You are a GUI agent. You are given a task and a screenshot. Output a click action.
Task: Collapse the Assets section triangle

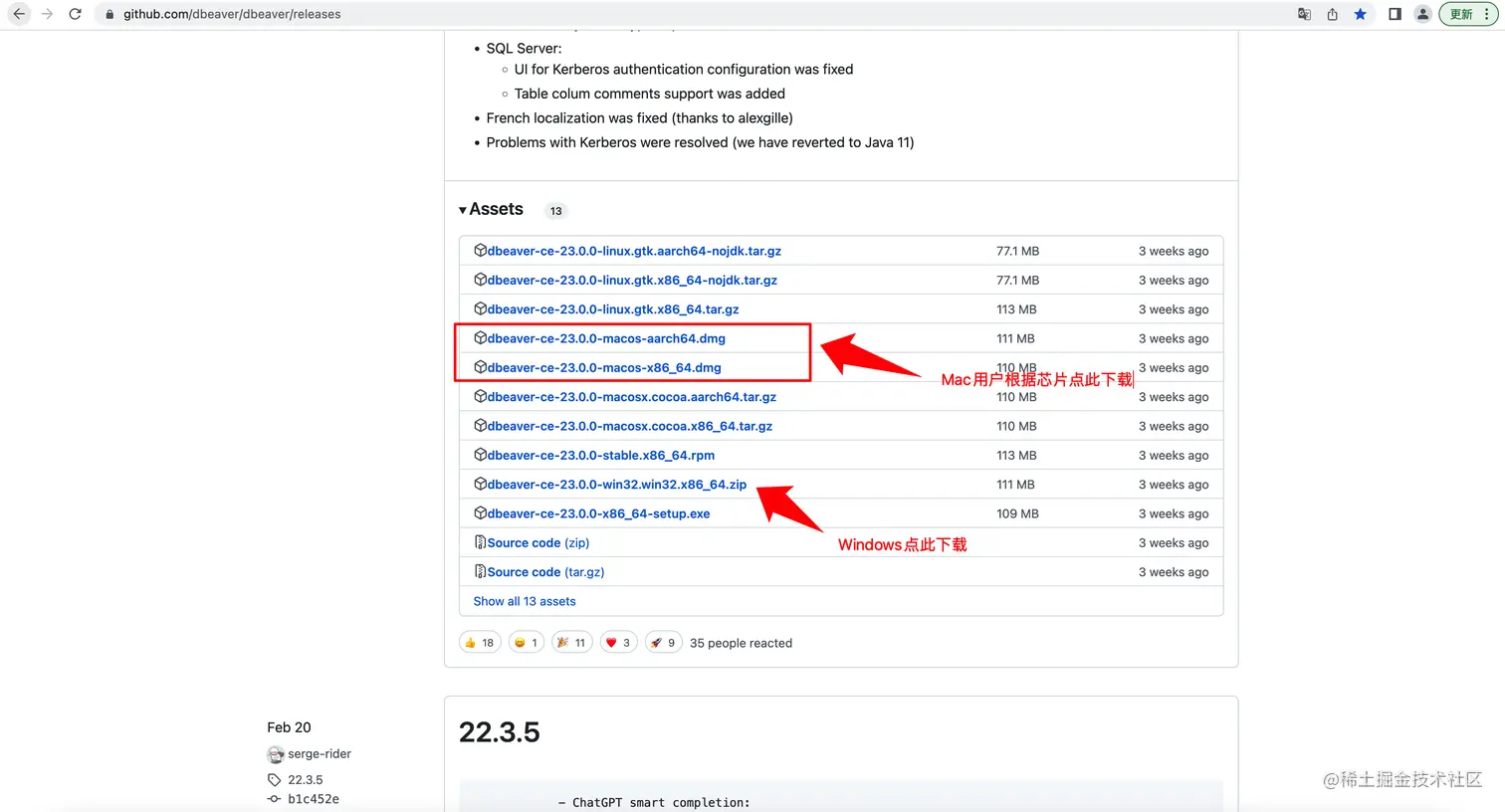click(x=463, y=210)
